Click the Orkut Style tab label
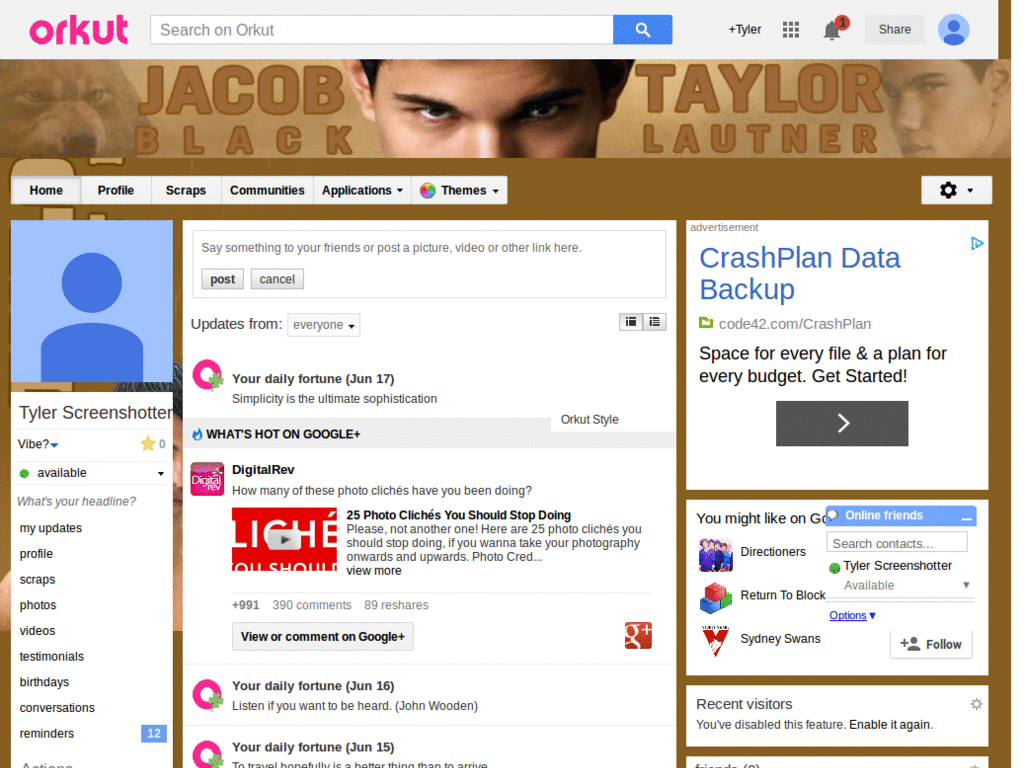 [x=590, y=419]
